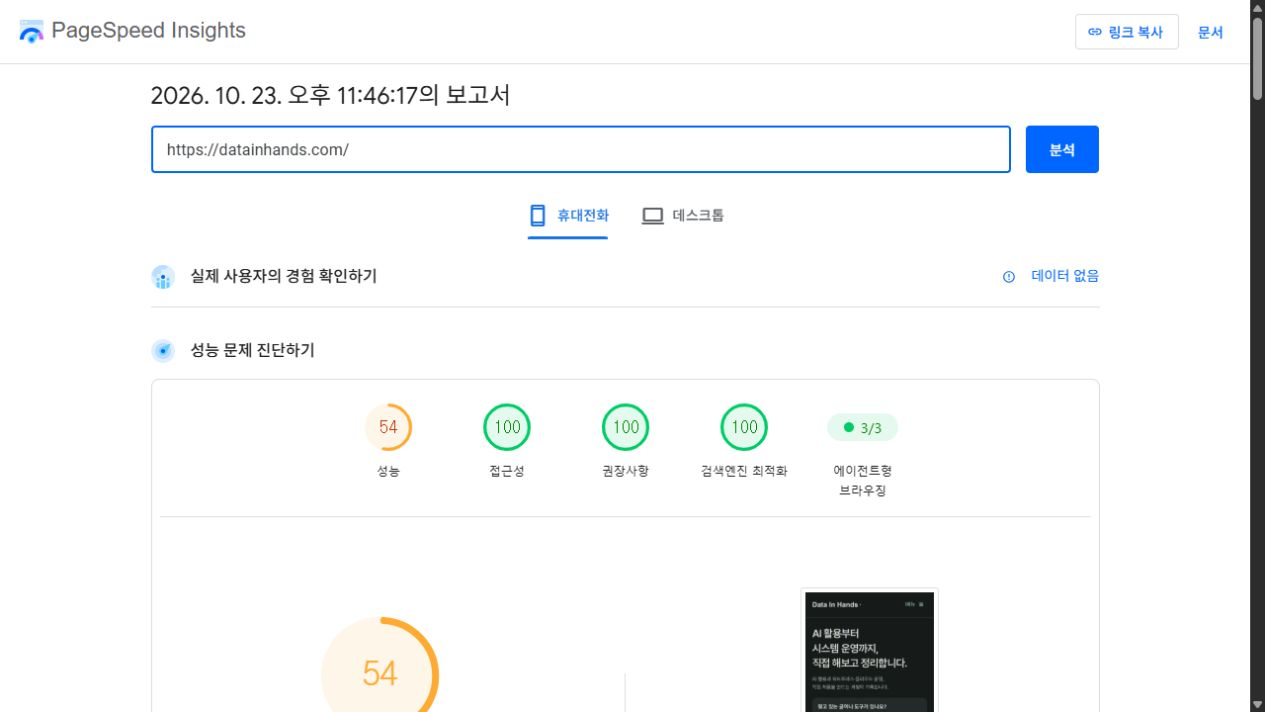Click the mobile phone icon
This screenshot has width=1265, height=712.
(x=538, y=215)
